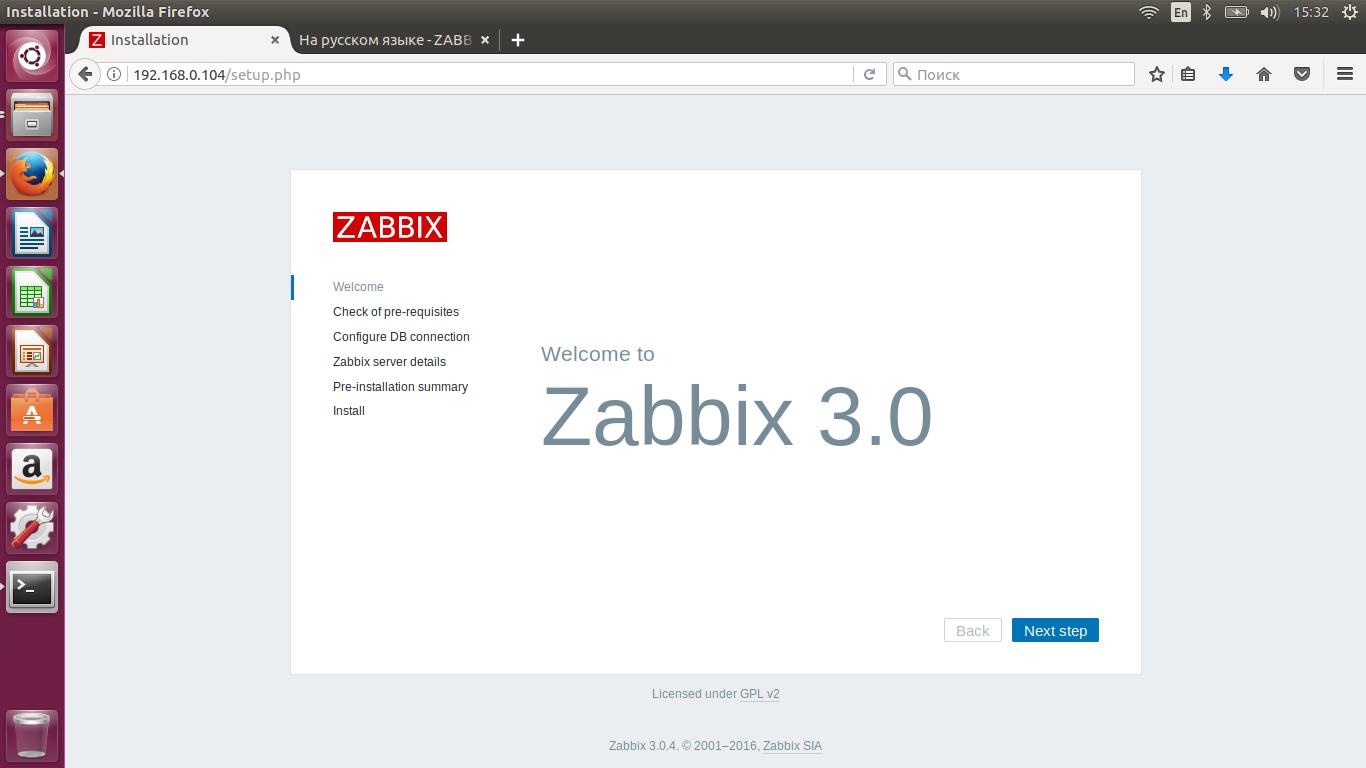
Task: Open Ubuntu Dash search launcher
Action: click(32, 56)
